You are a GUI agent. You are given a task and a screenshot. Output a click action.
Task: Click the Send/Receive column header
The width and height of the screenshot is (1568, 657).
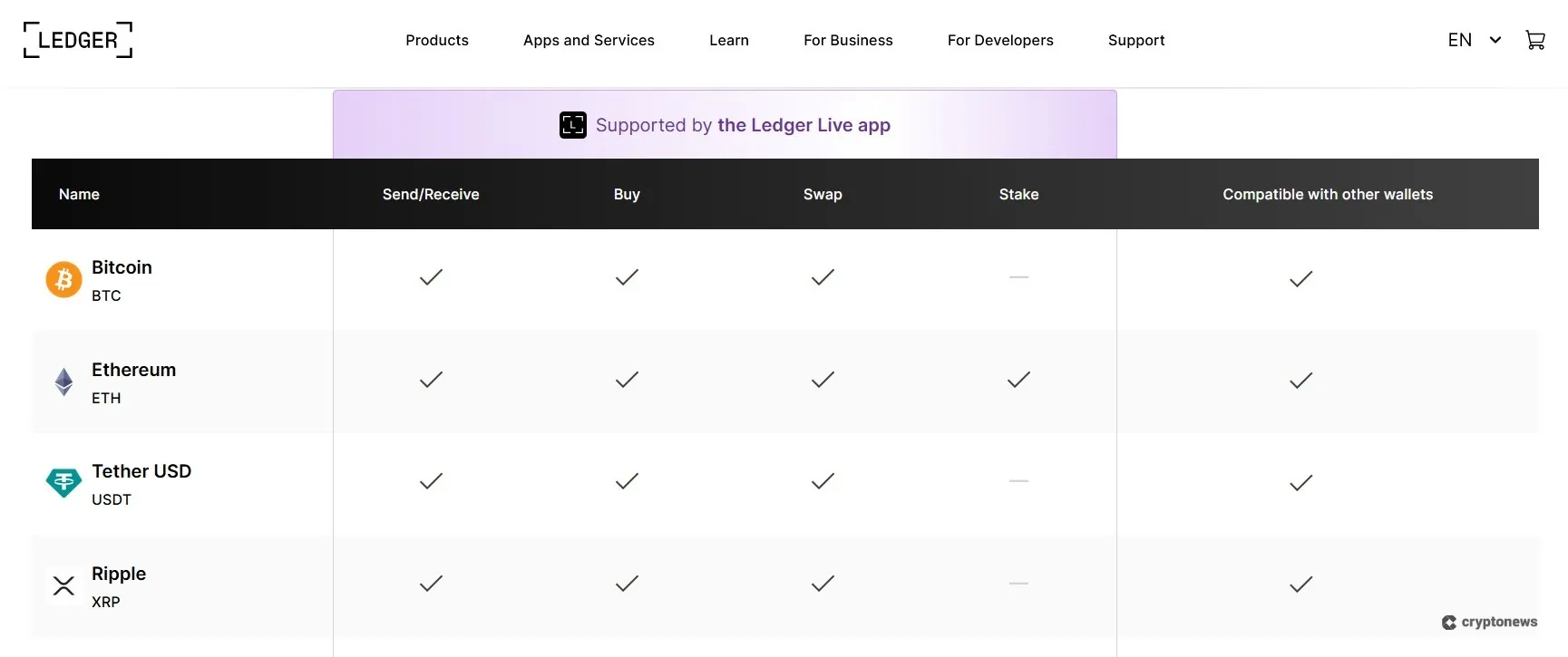[431, 194]
